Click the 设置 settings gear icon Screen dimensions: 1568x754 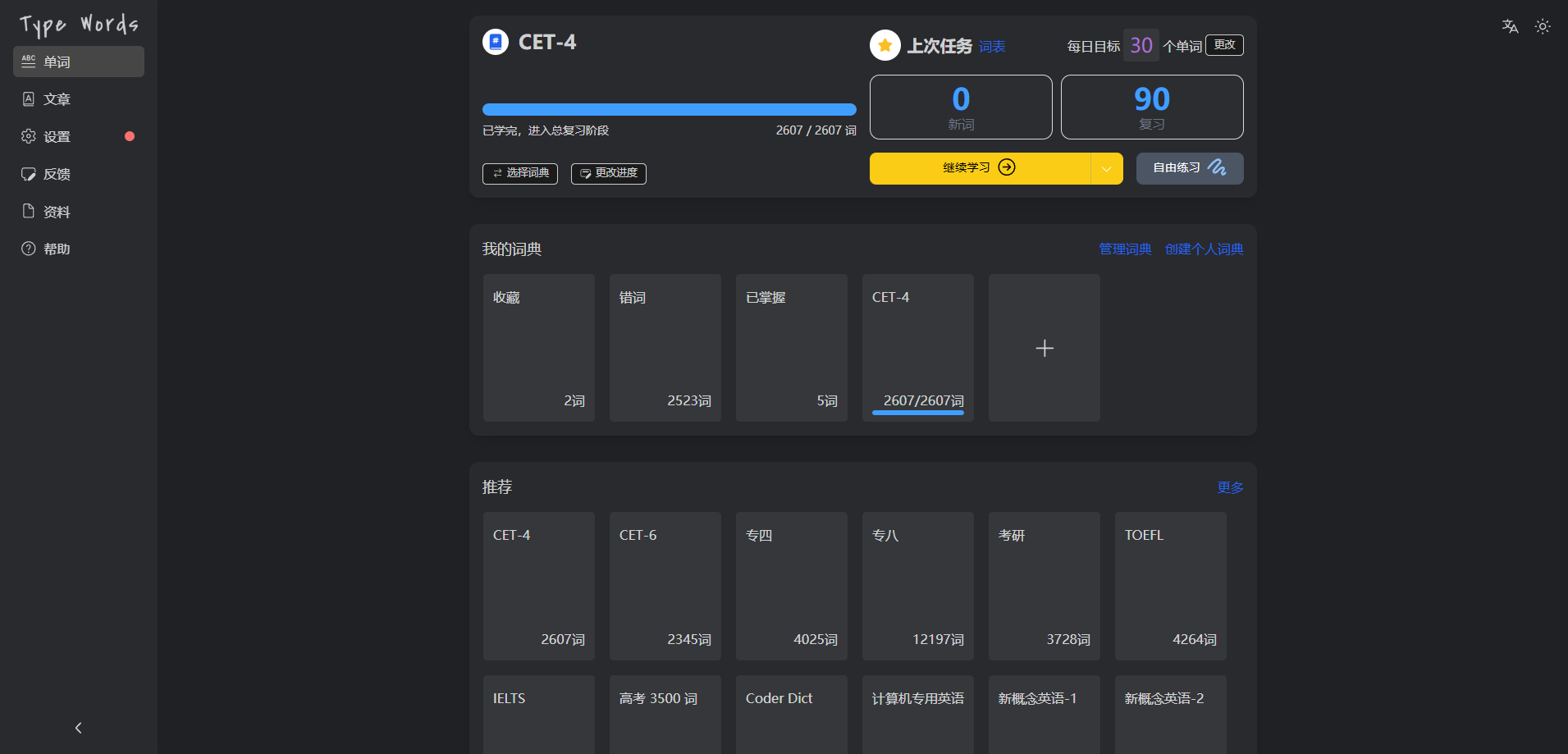tap(29, 136)
